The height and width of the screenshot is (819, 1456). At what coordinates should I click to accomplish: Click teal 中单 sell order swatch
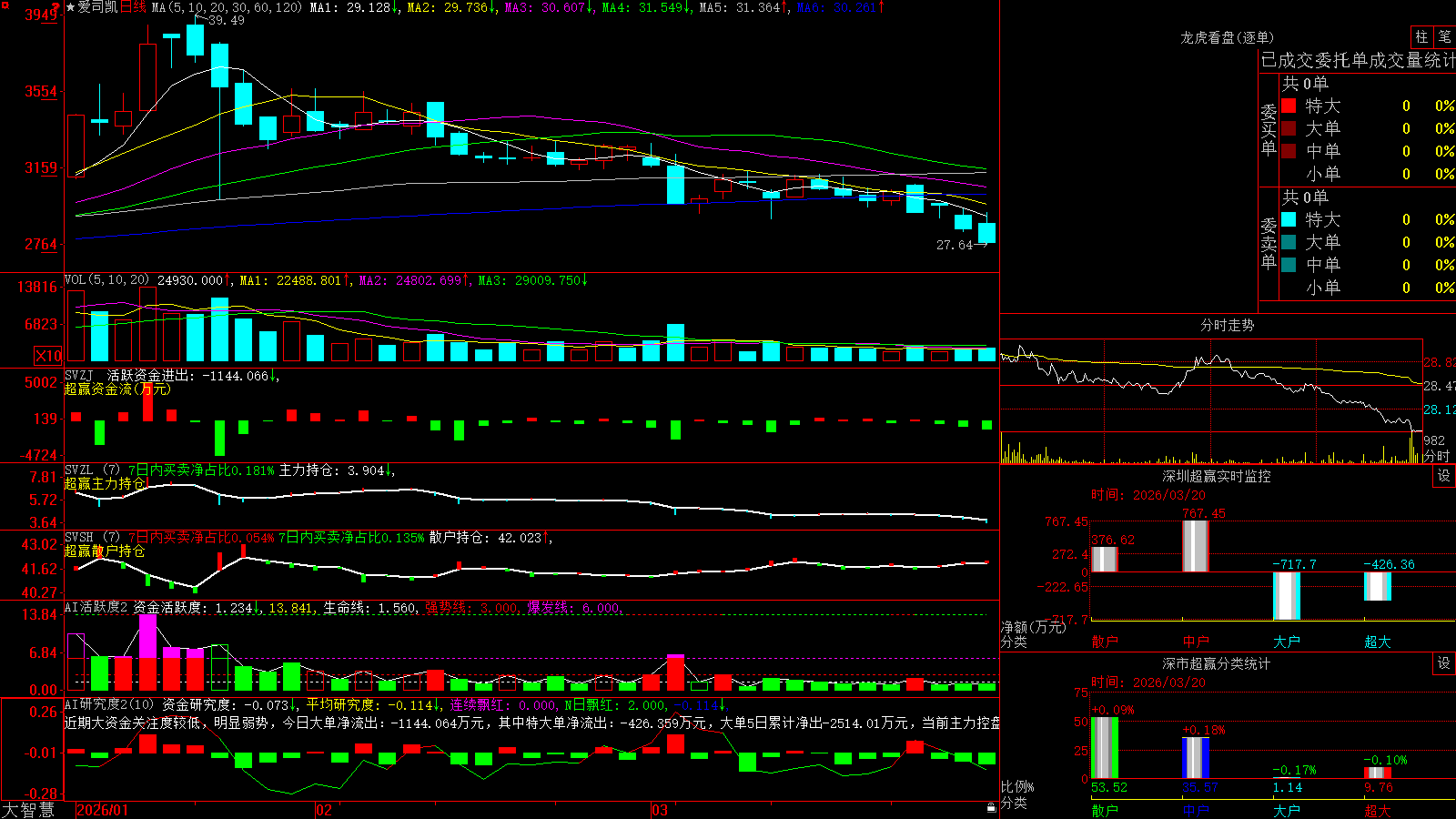point(1289,265)
